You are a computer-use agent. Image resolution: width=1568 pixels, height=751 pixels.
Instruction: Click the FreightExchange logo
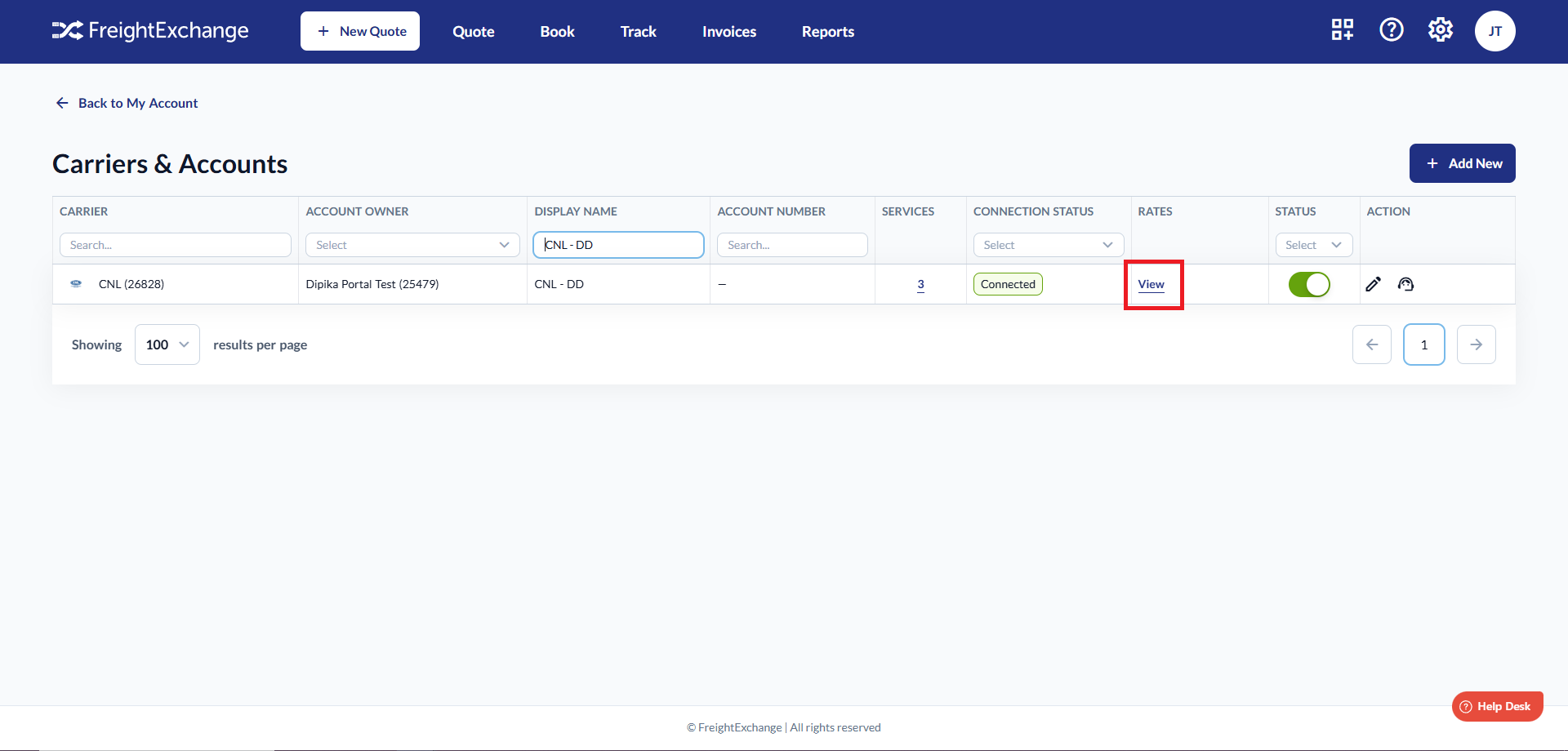pyautogui.click(x=150, y=31)
